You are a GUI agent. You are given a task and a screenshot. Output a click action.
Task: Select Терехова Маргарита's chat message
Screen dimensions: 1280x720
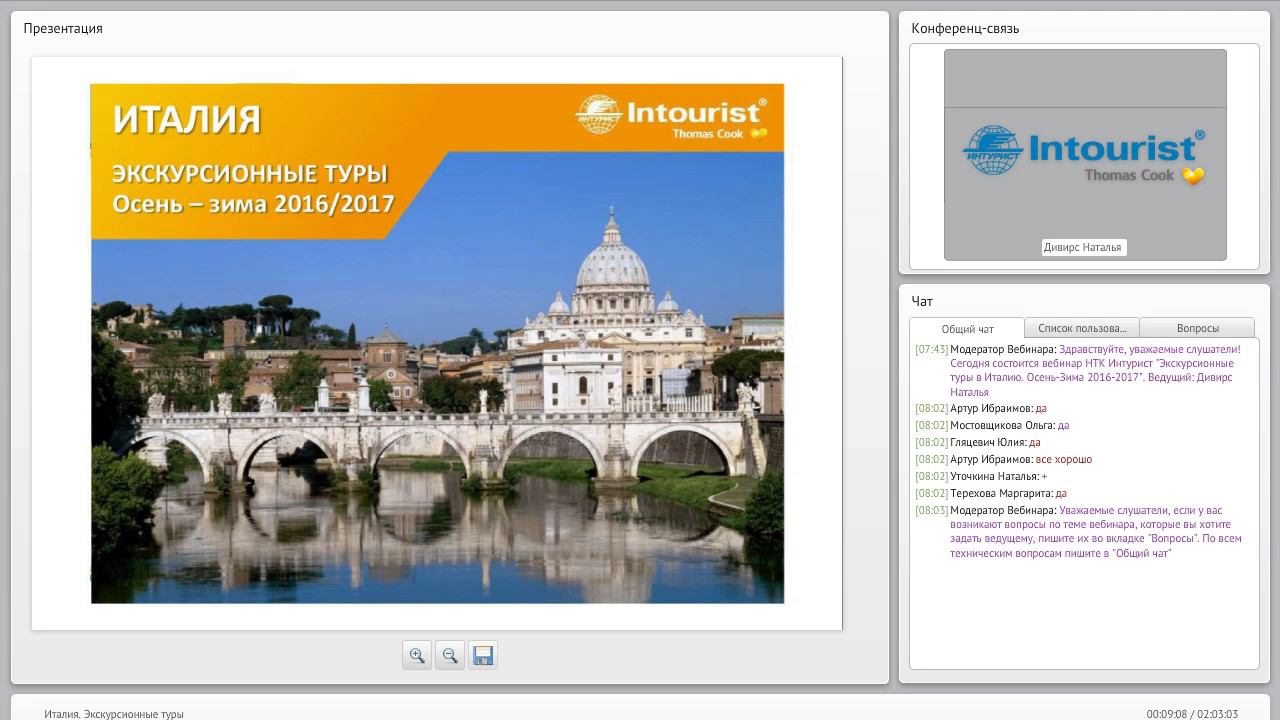991,493
